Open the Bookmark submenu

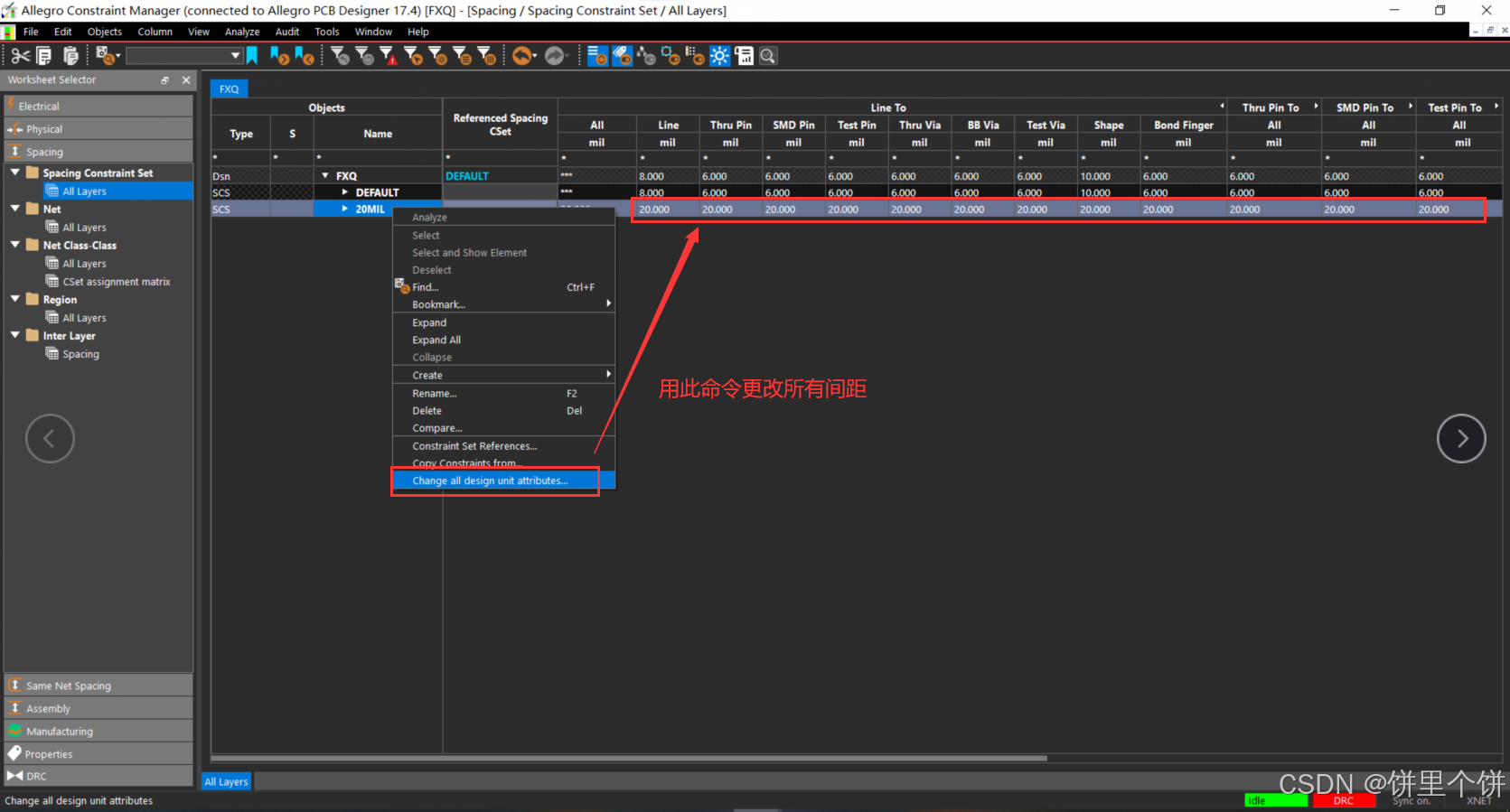[x=503, y=305]
